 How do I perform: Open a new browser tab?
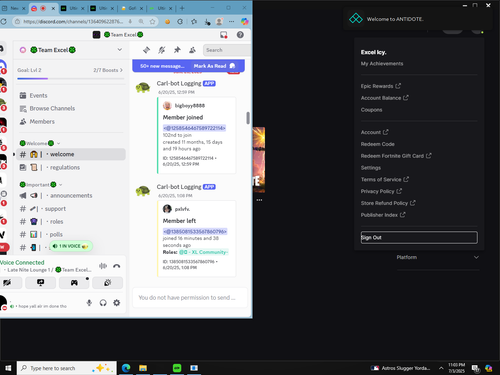(182, 8)
